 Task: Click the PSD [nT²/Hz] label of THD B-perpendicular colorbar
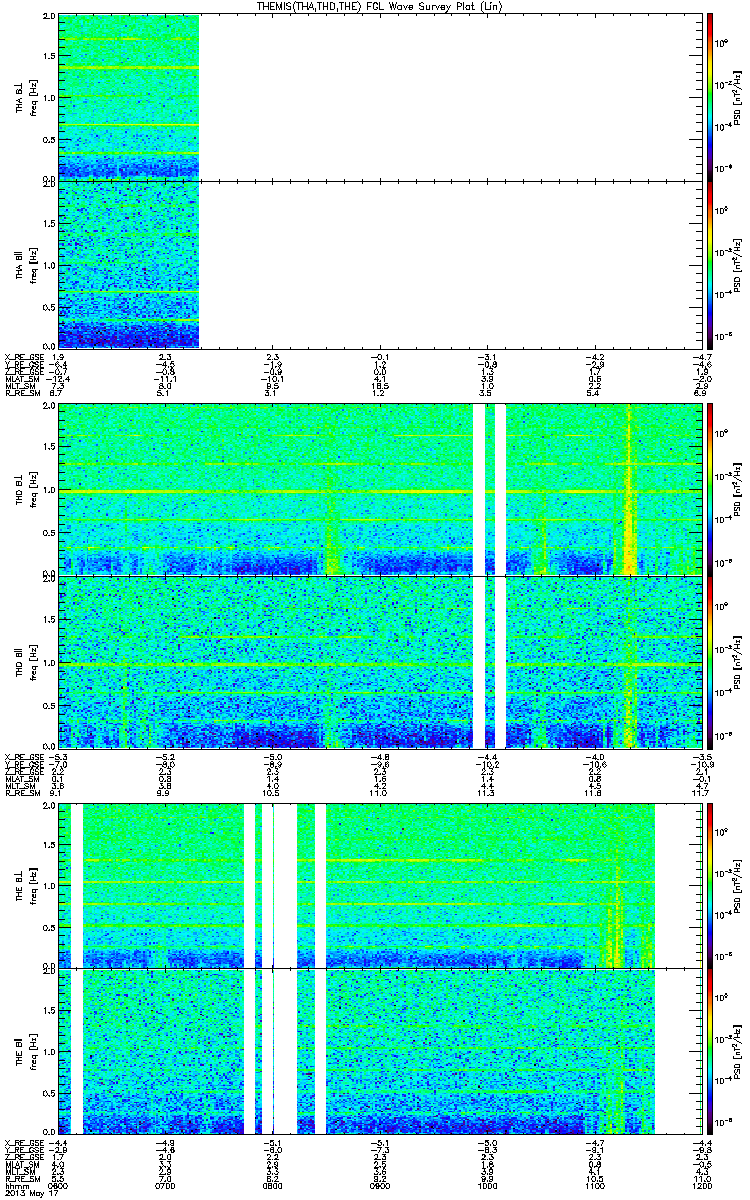pyautogui.click(x=737, y=489)
